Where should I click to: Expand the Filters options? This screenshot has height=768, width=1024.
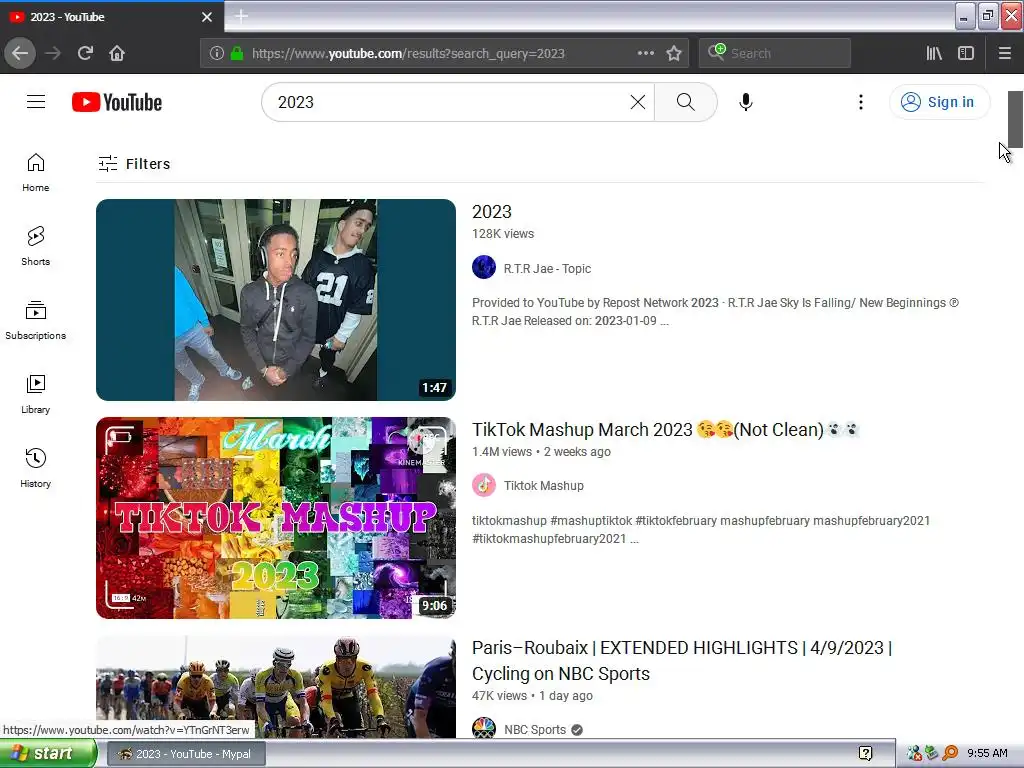[135, 163]
